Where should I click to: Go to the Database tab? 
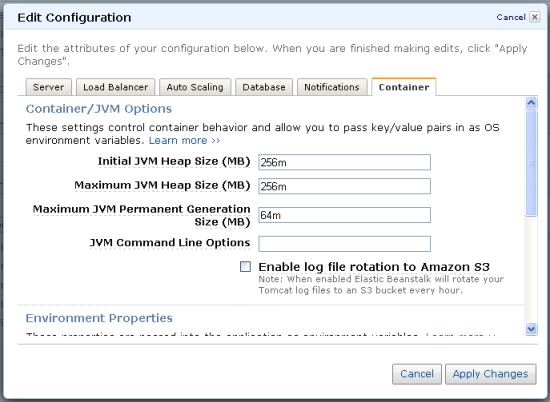coord(264,87)
